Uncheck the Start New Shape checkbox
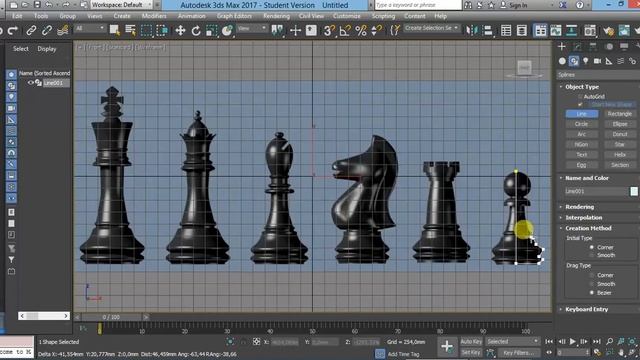 [580, 104]
